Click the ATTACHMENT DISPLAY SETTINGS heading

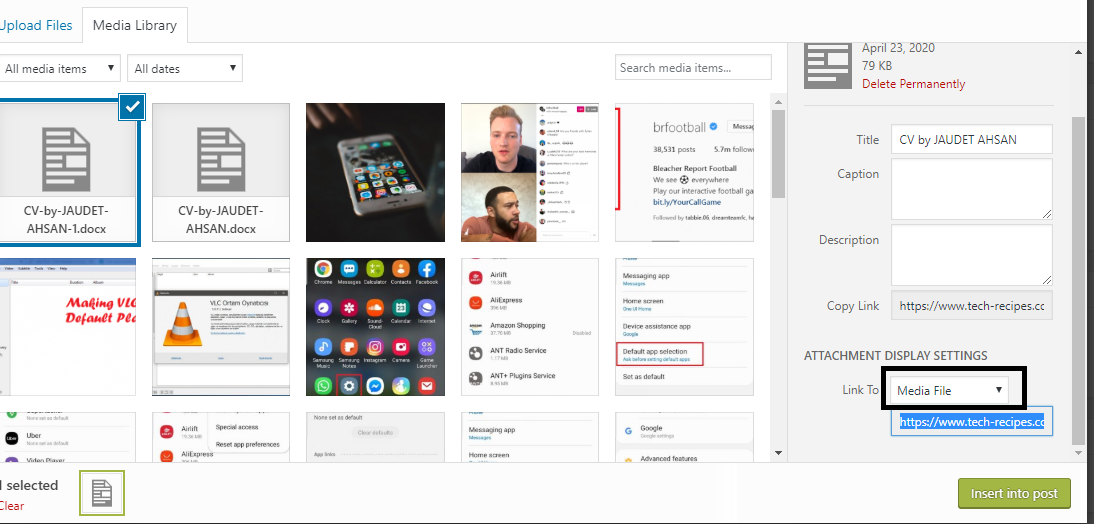pos(895,356)
